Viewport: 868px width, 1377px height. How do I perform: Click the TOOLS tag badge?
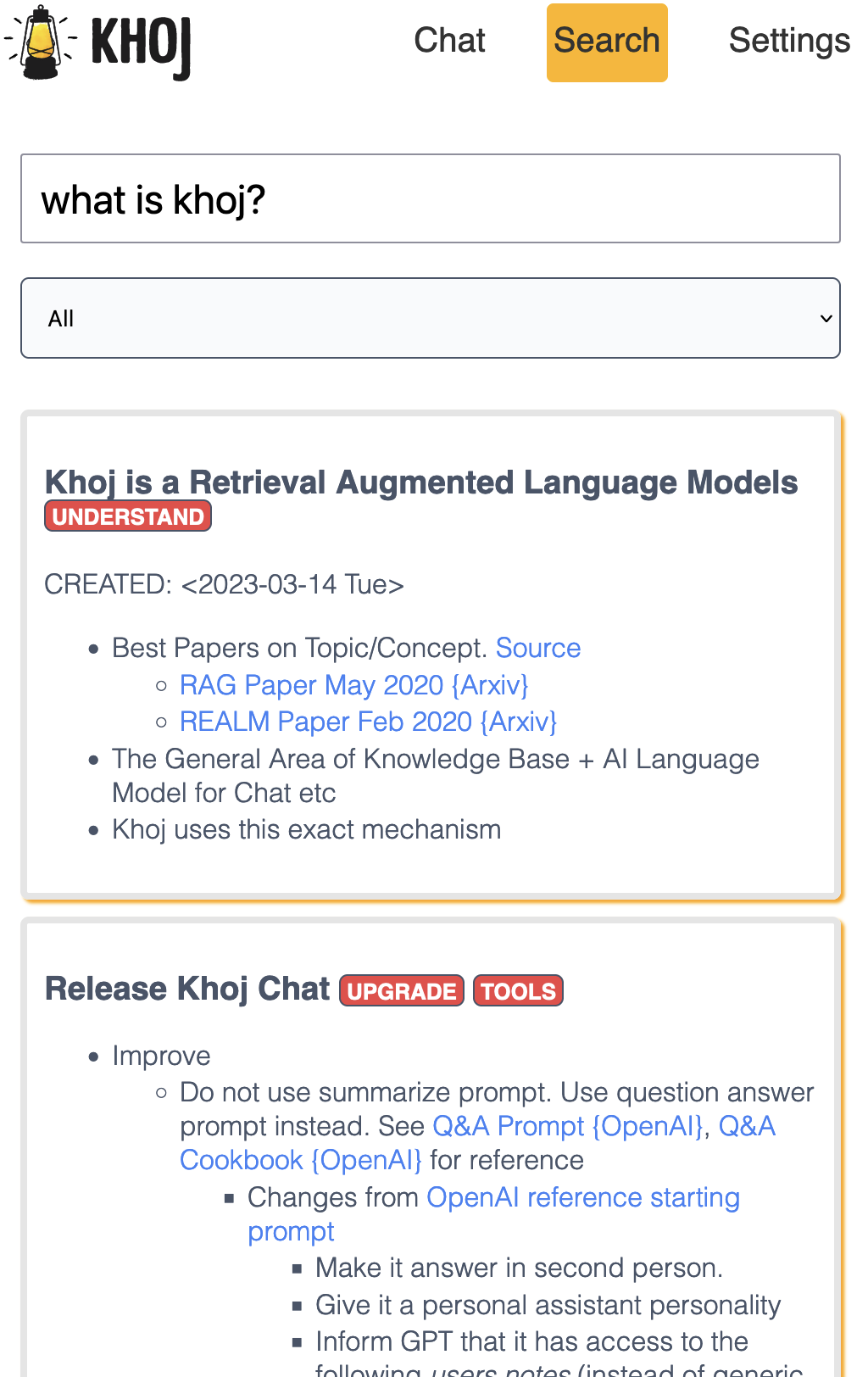[x=518, y=991]
